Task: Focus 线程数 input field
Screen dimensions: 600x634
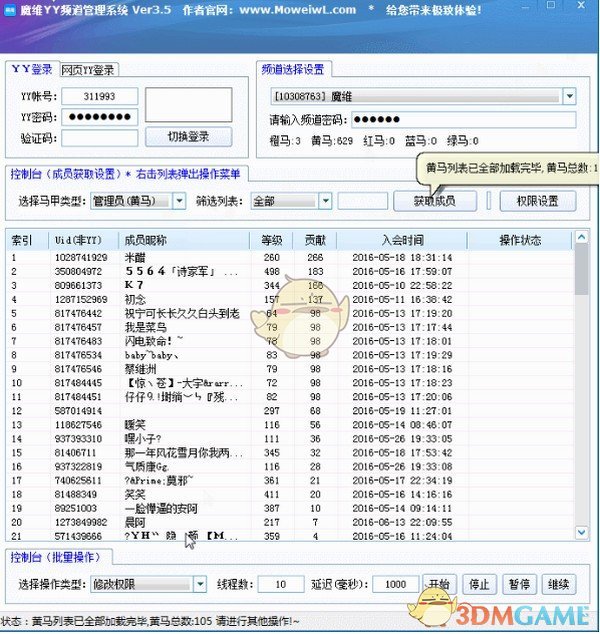Action: [x=281, y=584]
